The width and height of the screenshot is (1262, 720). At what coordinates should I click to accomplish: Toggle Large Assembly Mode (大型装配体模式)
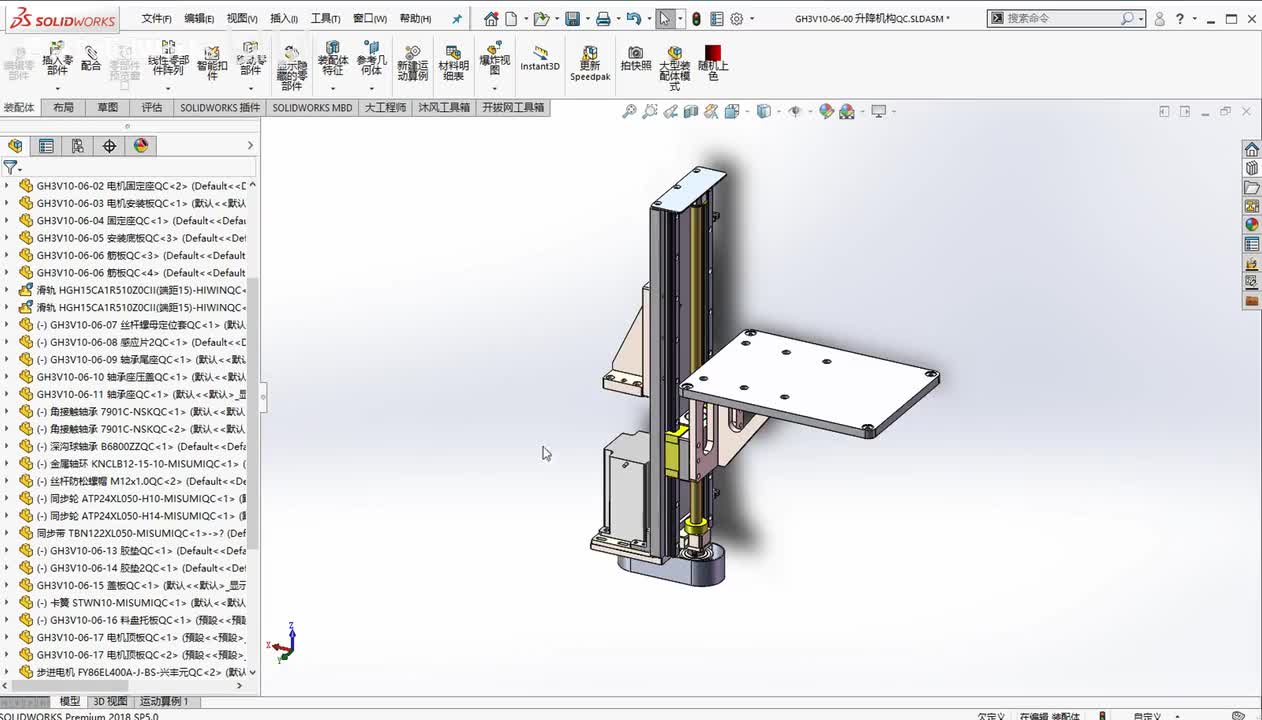(x=674, y=68)
